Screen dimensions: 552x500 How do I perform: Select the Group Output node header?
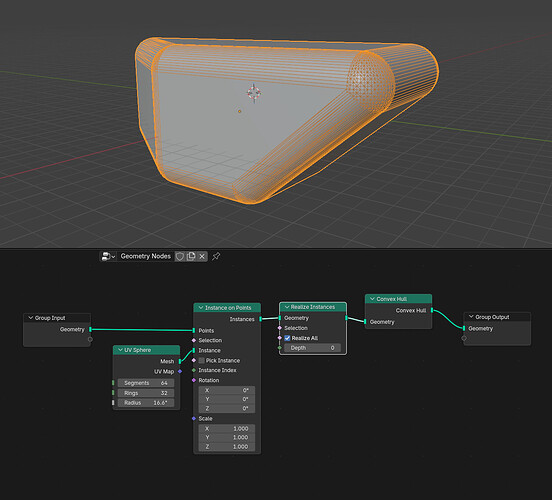497,317
